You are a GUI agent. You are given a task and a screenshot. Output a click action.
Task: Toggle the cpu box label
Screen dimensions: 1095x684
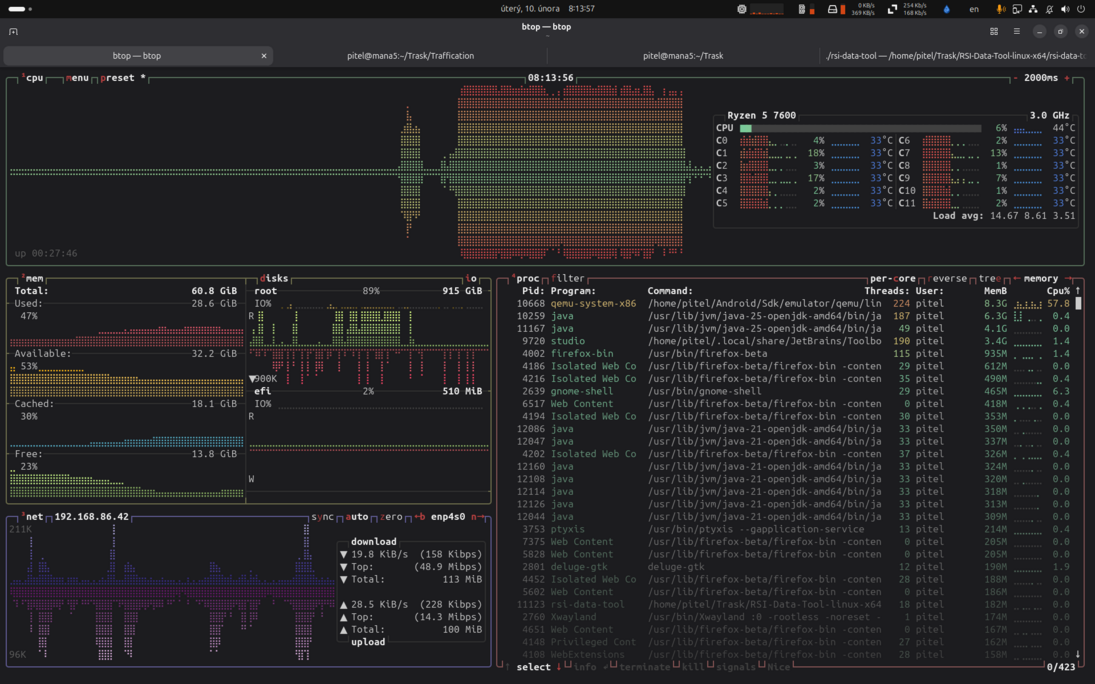click(32, 78)
